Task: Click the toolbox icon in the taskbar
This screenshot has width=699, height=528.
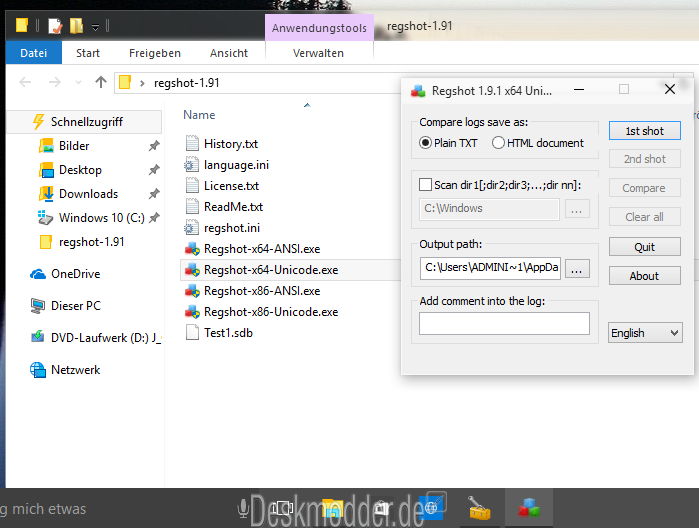Action: [479, 508]
